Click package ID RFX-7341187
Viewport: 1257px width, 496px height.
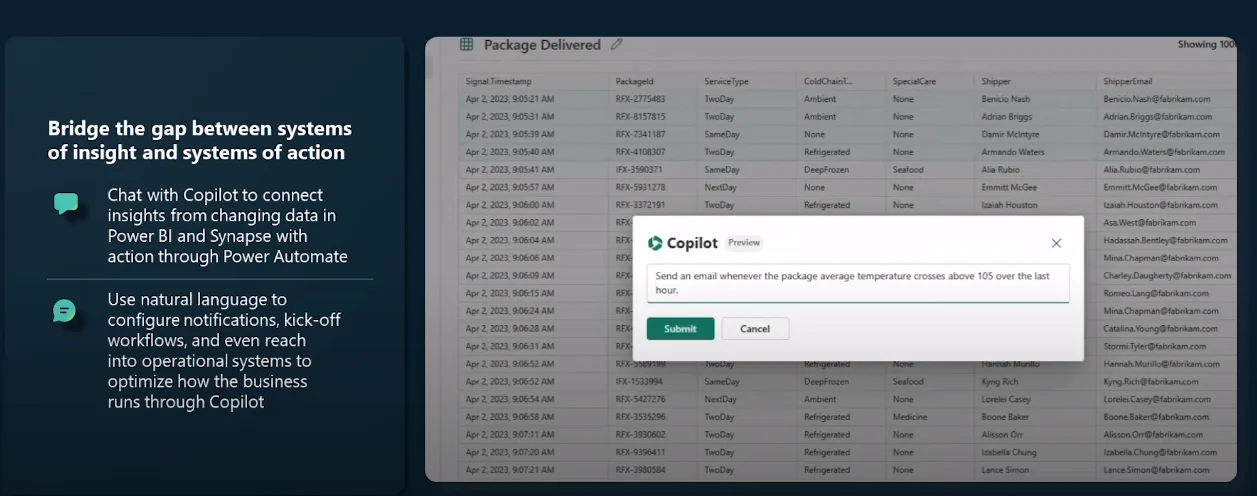640,134
